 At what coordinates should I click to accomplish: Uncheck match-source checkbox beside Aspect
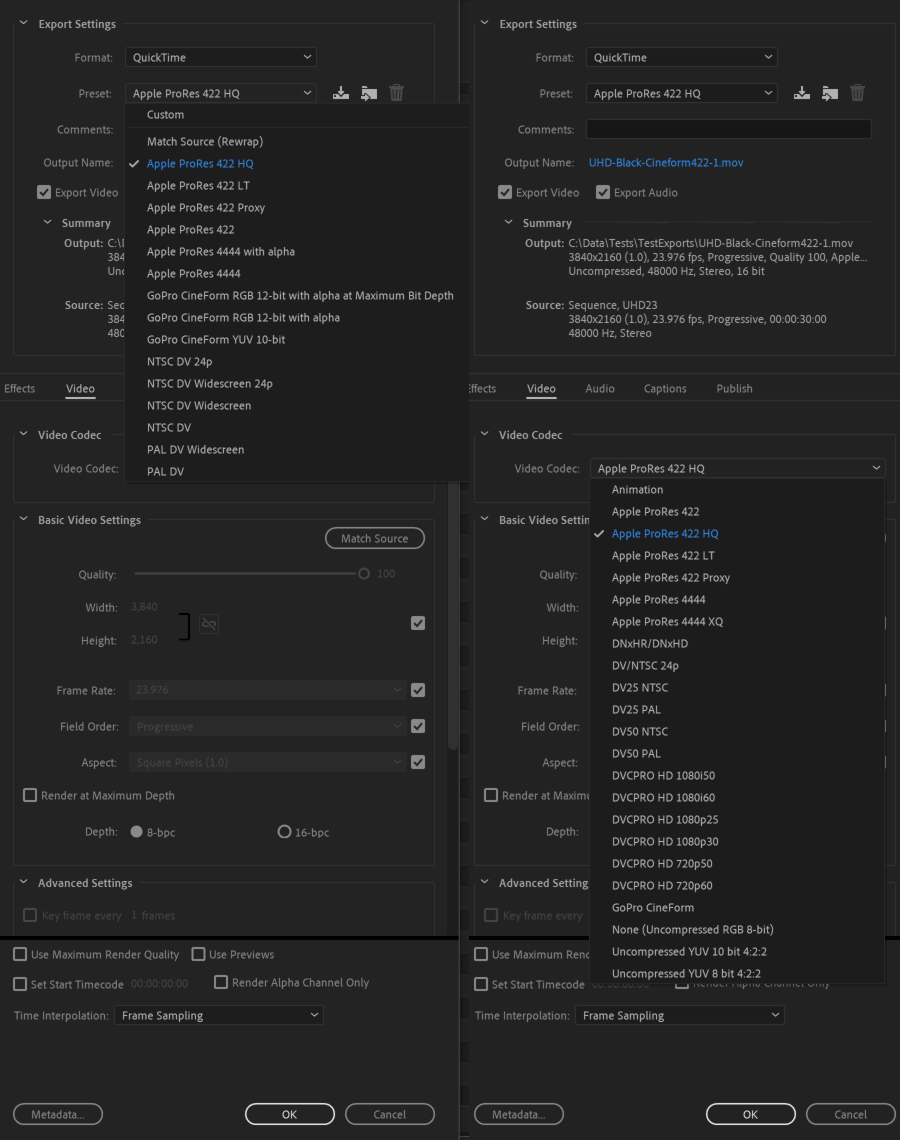[x=418, y=762]
